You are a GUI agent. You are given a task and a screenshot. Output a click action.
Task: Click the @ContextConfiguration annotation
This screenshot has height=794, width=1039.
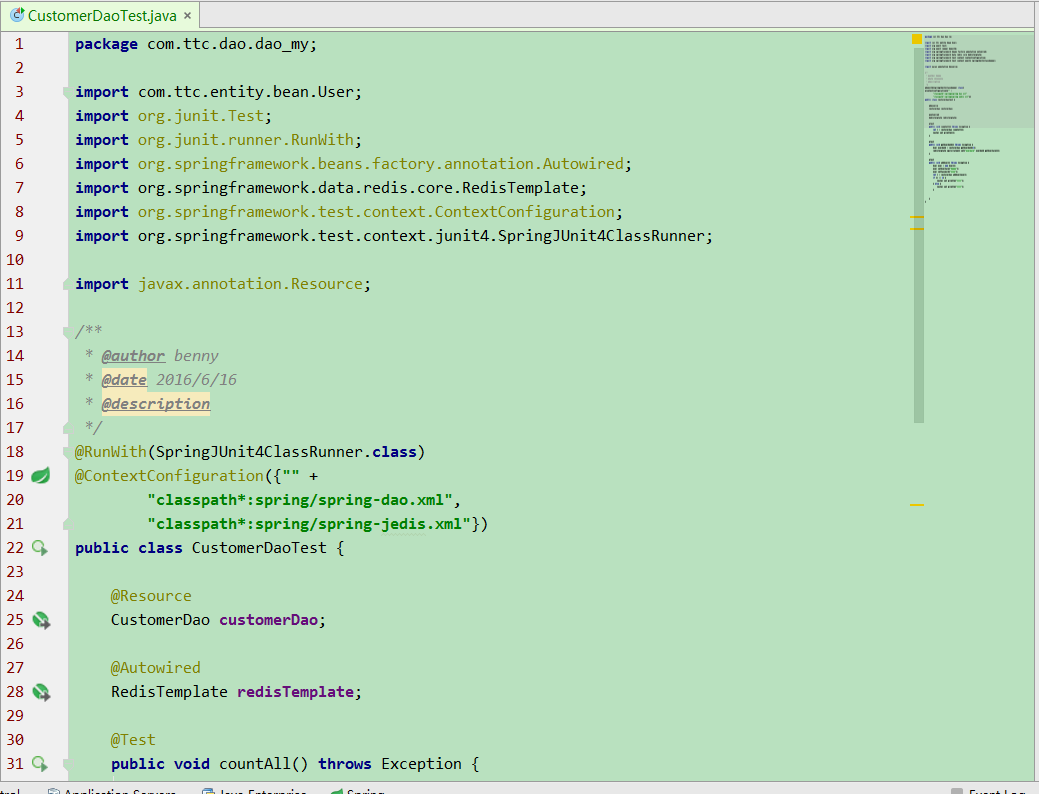click(x=169, y=476)
